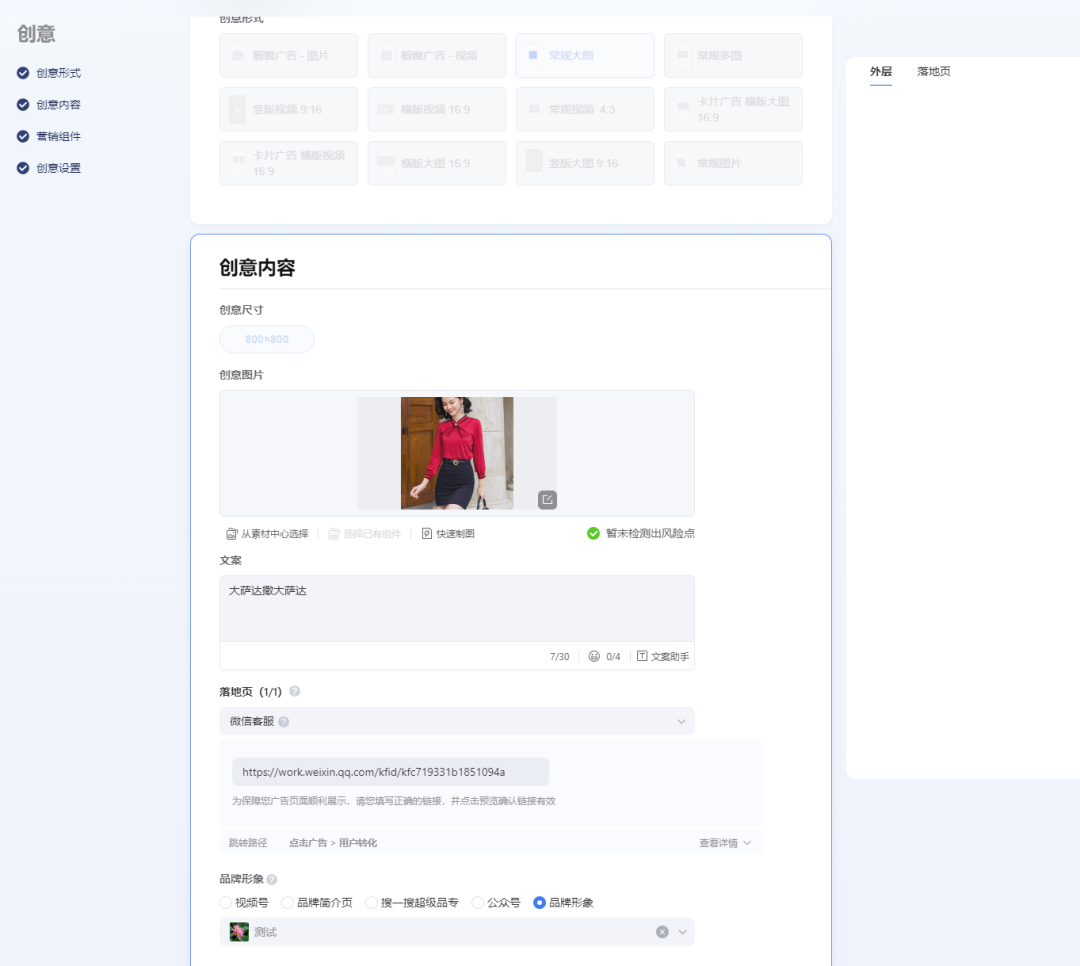1080x966 pixels.
Task: Switch to the 外层 preview tab
Action: 880,72
